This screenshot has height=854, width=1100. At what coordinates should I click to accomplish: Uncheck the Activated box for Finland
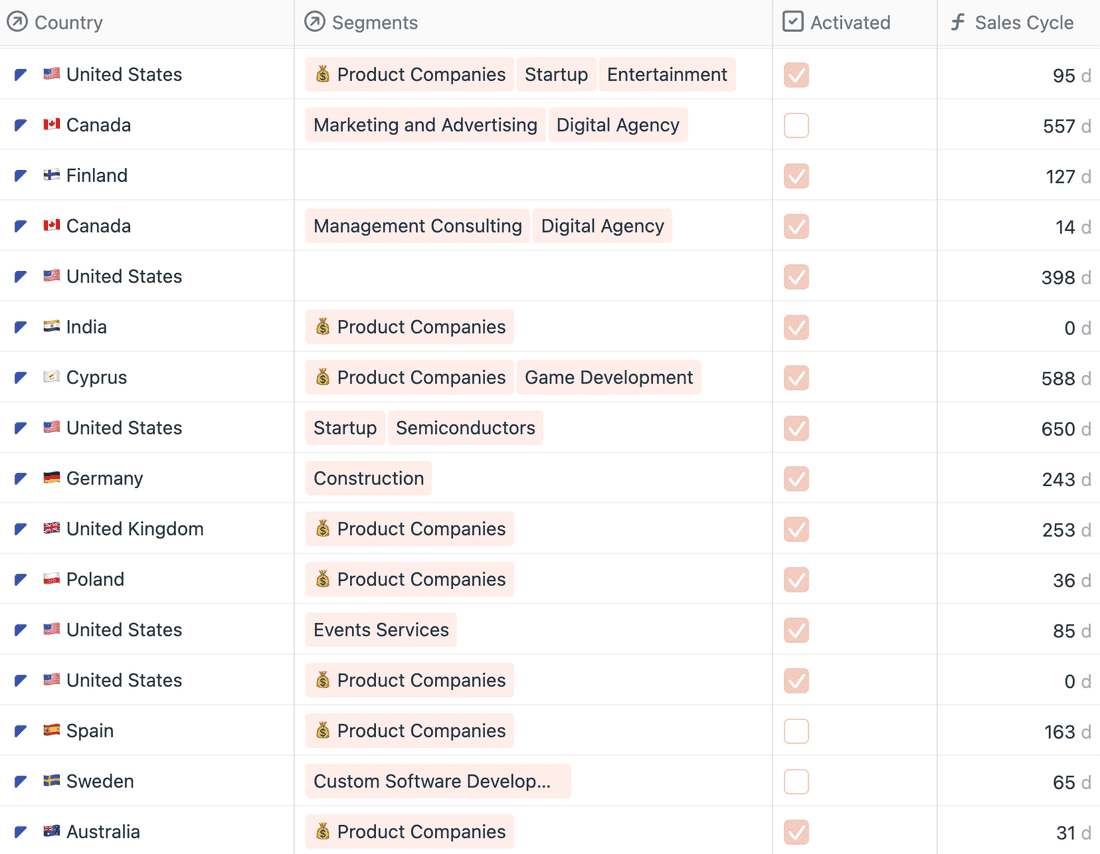pyautogui.click(x=796, y=175)
